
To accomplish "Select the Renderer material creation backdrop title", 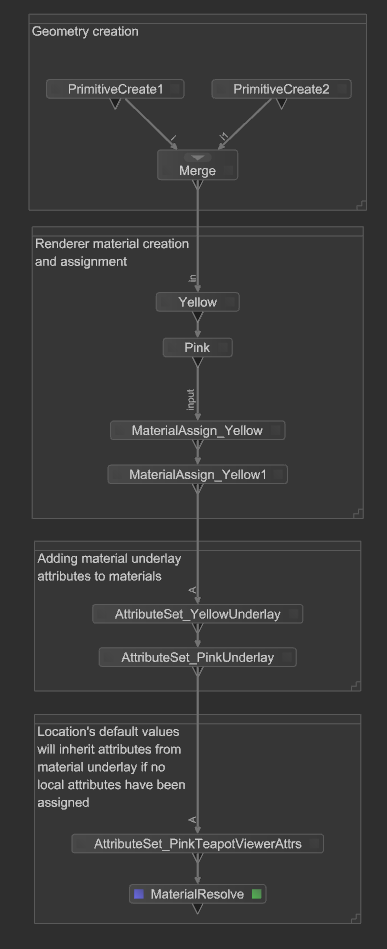I will [x=112, y=252].
